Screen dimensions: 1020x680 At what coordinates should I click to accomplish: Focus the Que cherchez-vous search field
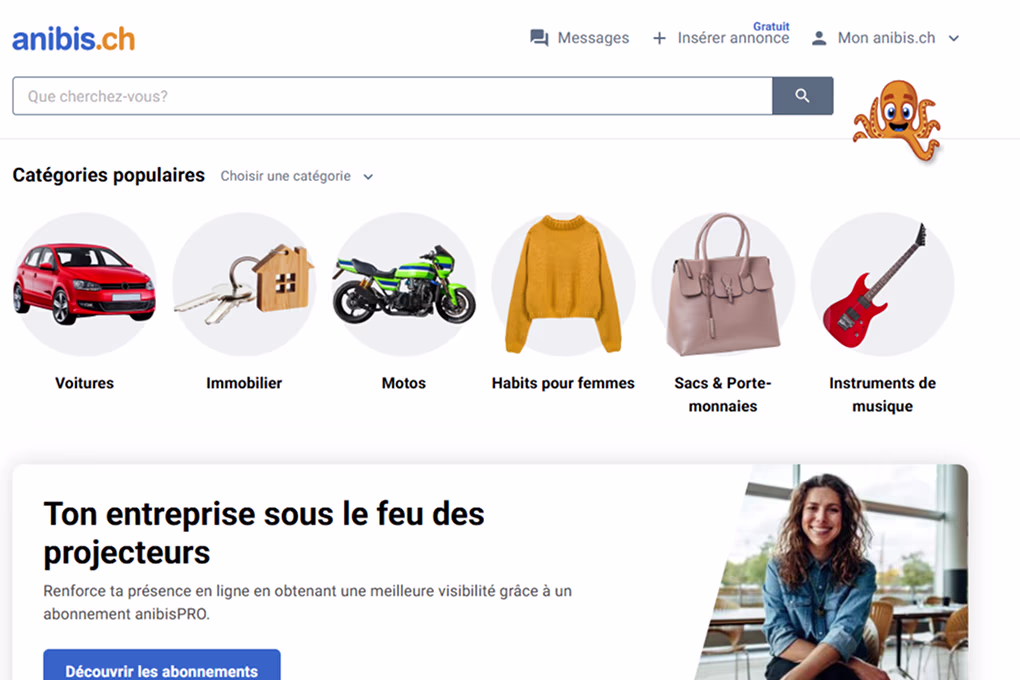click(392, 96)
